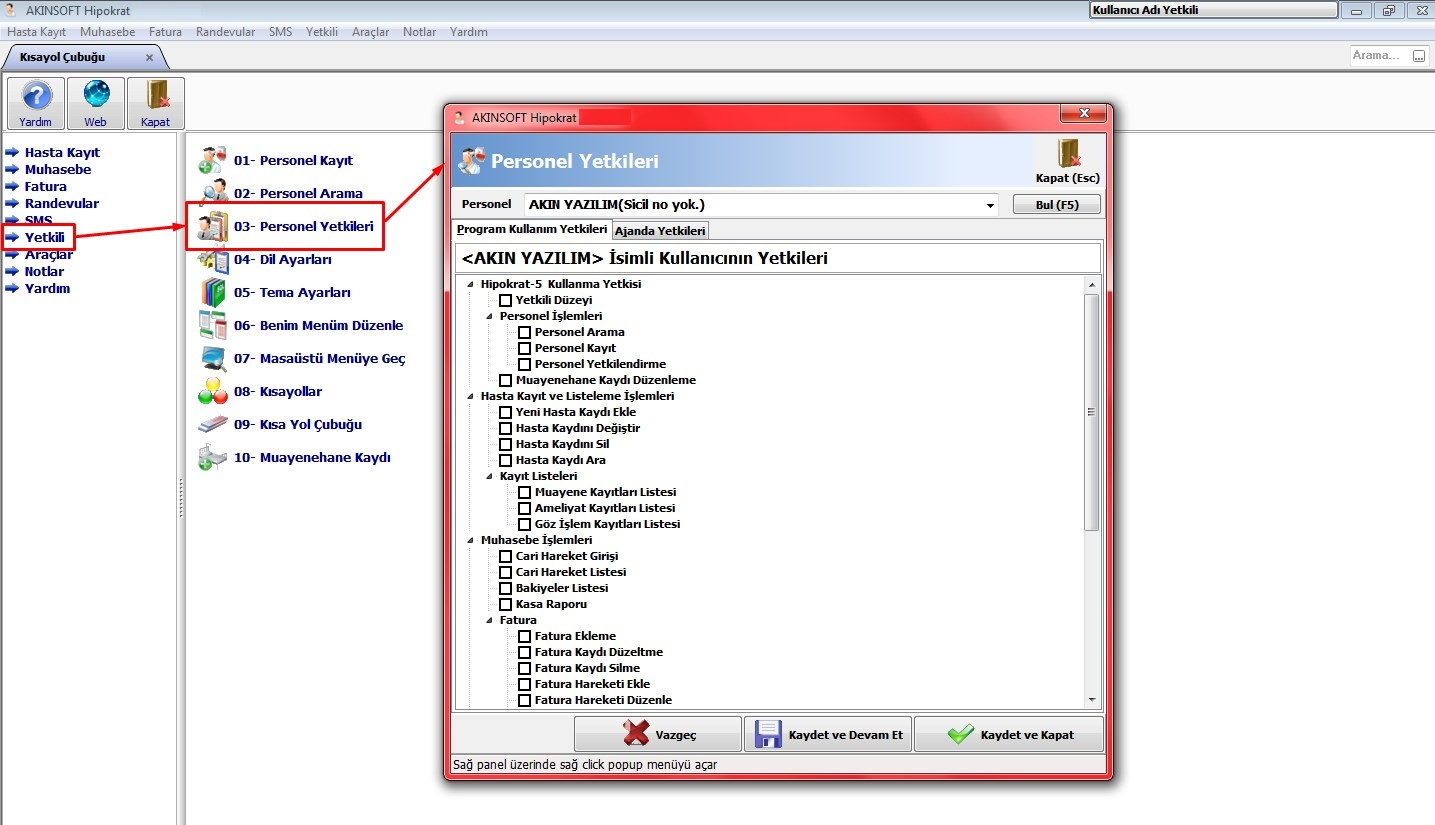Viewport: 1435px width, 825px height.
Task: Open the Hasta Kayıt menu
Action: [37, 32]
